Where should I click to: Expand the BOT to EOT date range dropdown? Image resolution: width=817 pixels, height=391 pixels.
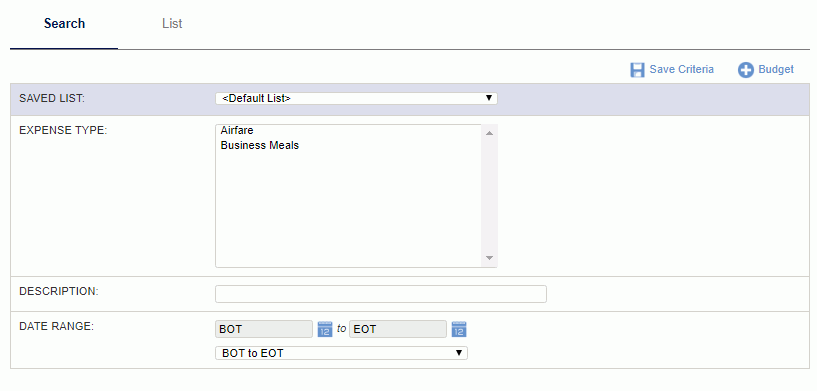coord(341,353)
